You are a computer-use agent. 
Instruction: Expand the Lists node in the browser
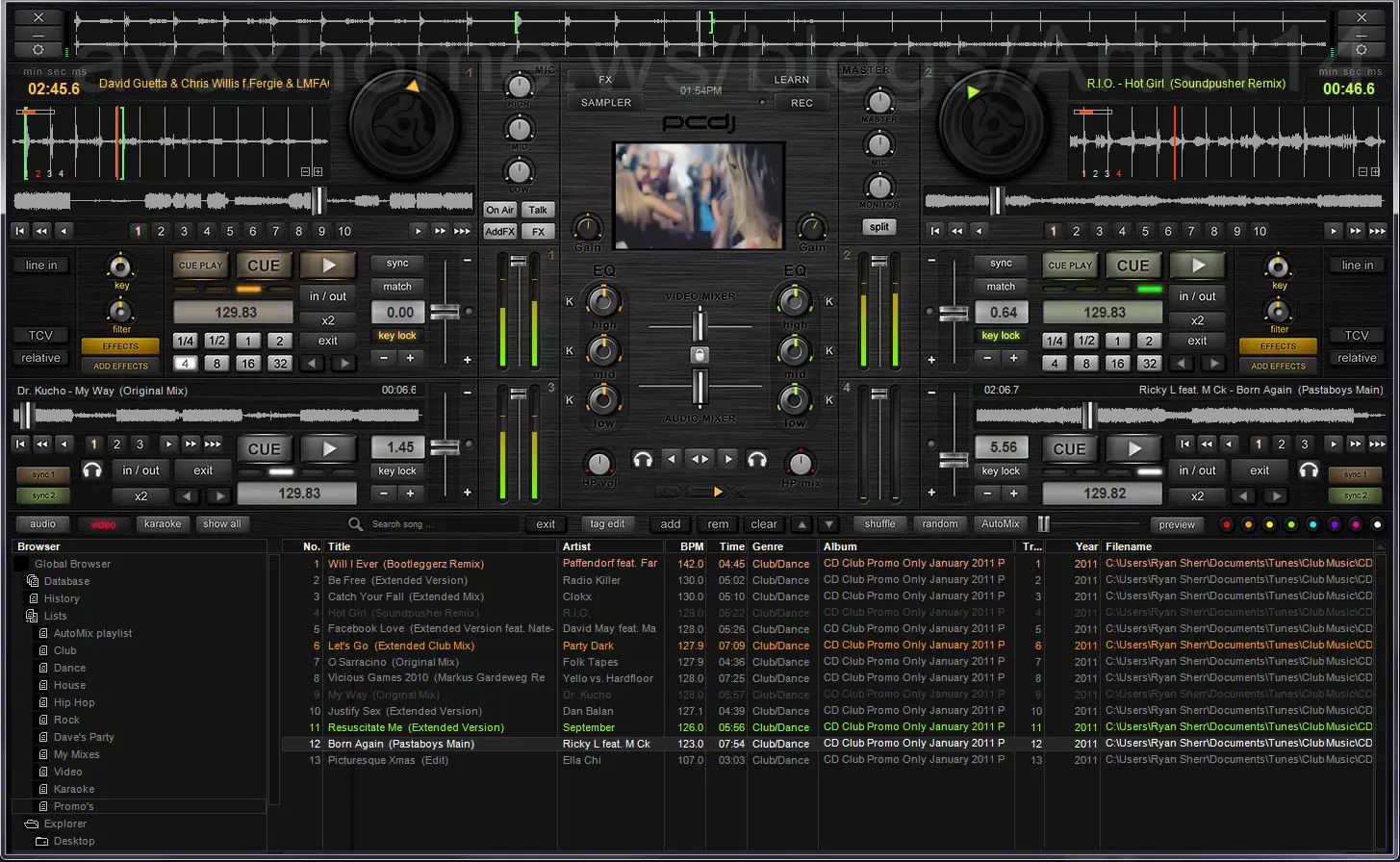[33, 616]
